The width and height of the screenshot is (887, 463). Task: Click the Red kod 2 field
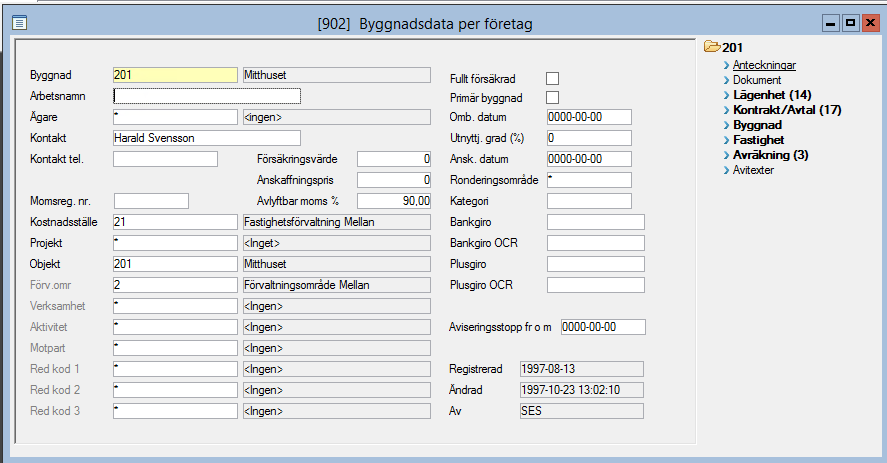pyautogui.click(x=175, y=390)
